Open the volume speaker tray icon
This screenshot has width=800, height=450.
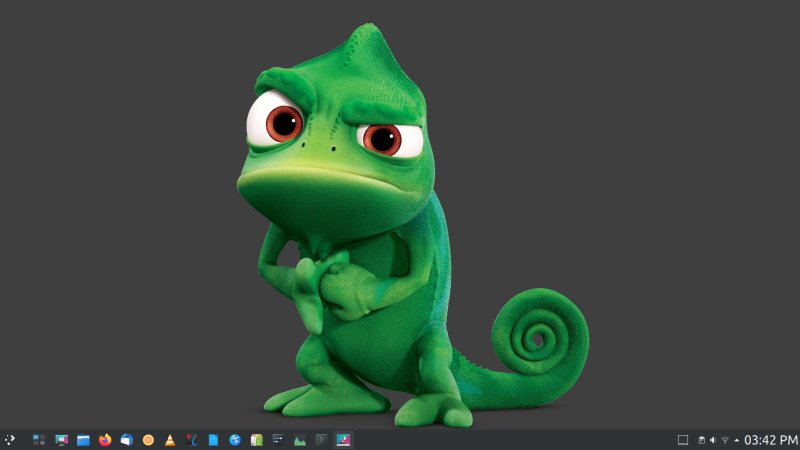point(713,440)
